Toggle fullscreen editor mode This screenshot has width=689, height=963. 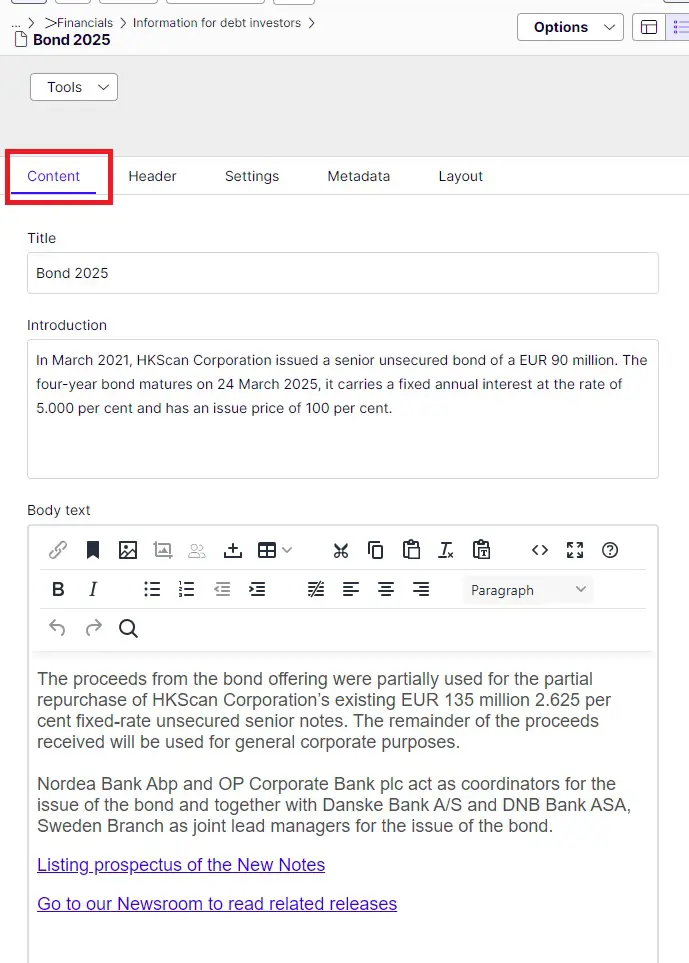[575, 550]
